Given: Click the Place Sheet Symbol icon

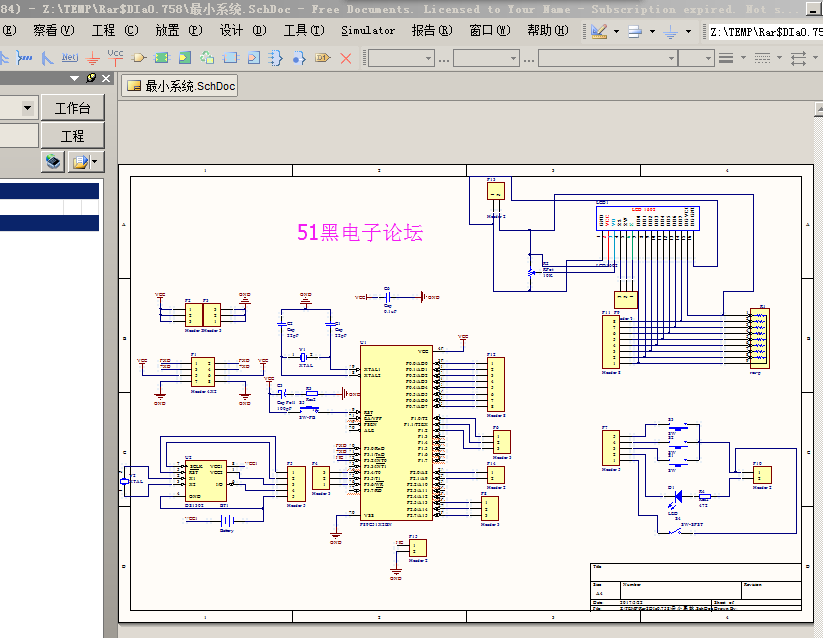Looking at the screenshot, I should tap(162, 58).
